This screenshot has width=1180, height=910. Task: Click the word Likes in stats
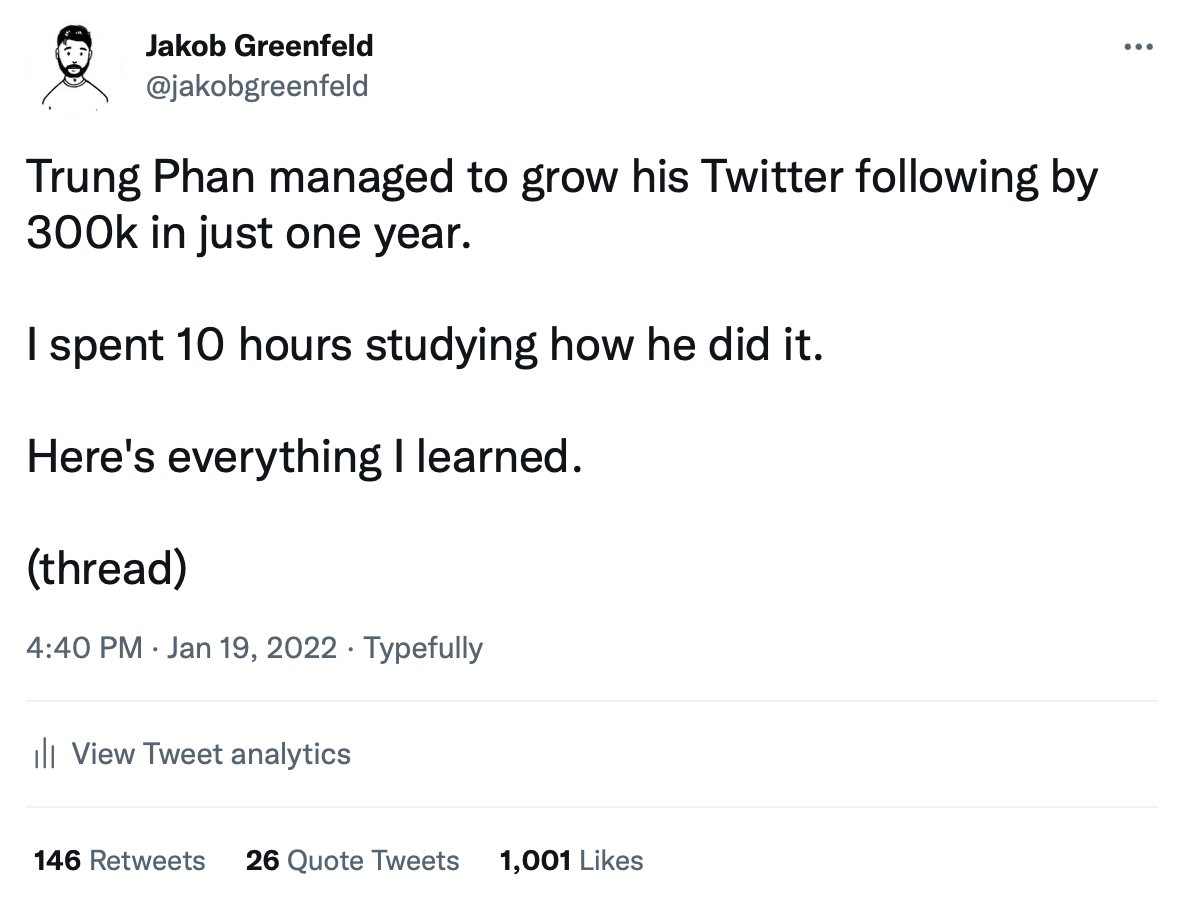coord(612,860)
